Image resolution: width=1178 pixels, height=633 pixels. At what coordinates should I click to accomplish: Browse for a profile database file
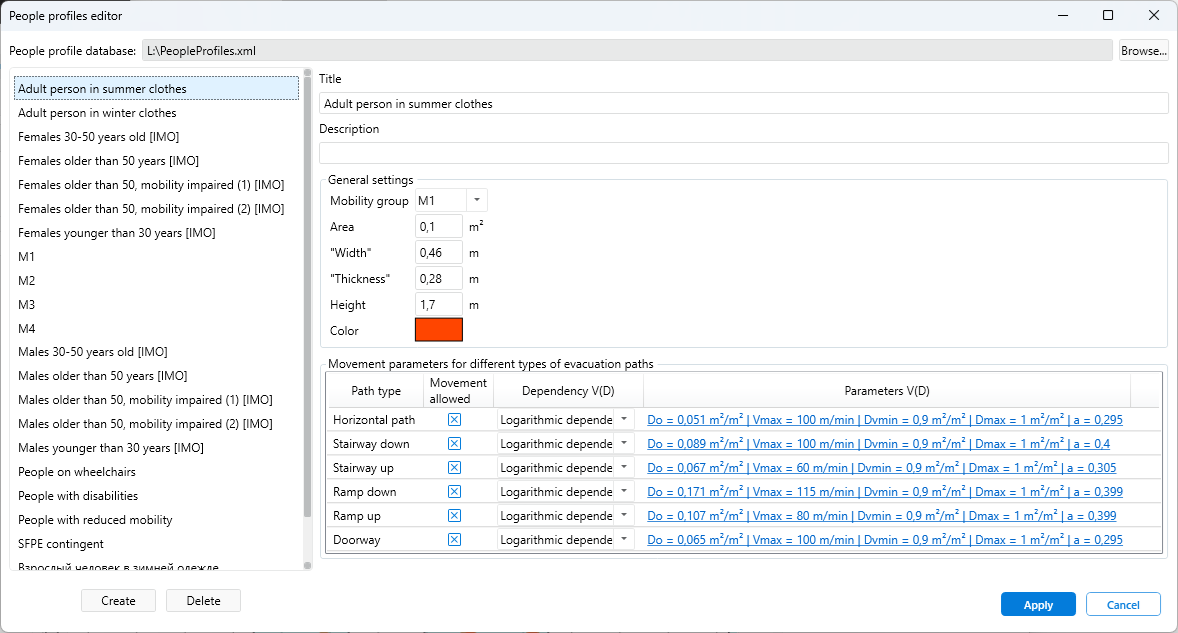[x=1143, y=49]
